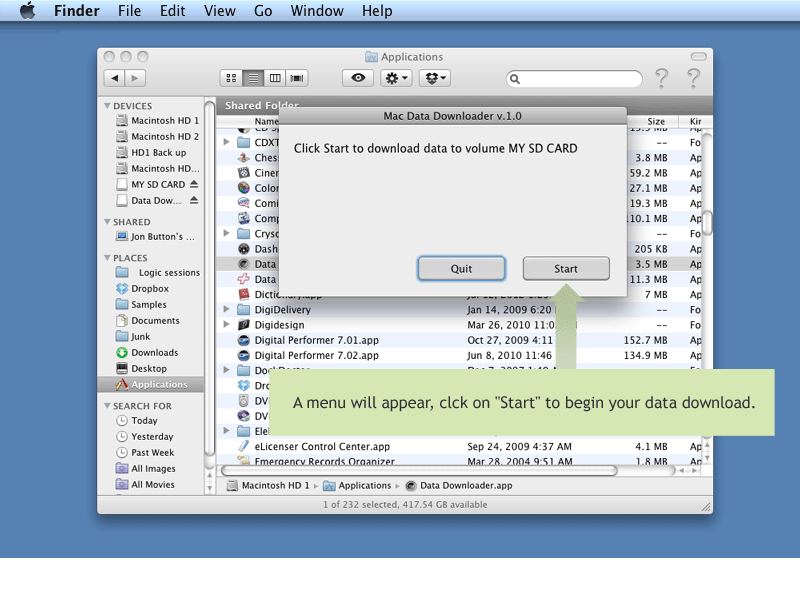Click the Quit button in the dialog

(x=461, y=268)
